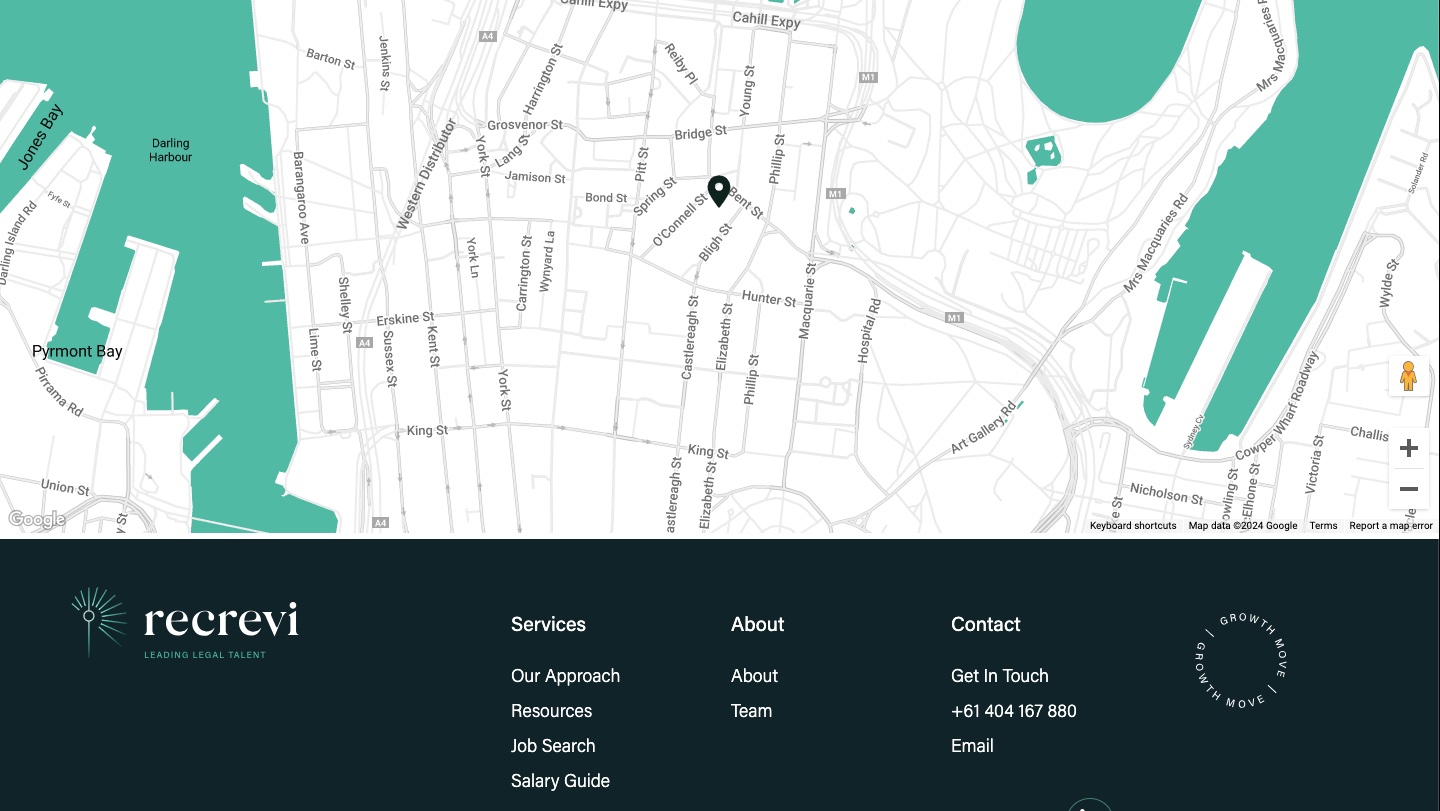
Task: Click the black location pin on map
Action: [x=718, y=190]
